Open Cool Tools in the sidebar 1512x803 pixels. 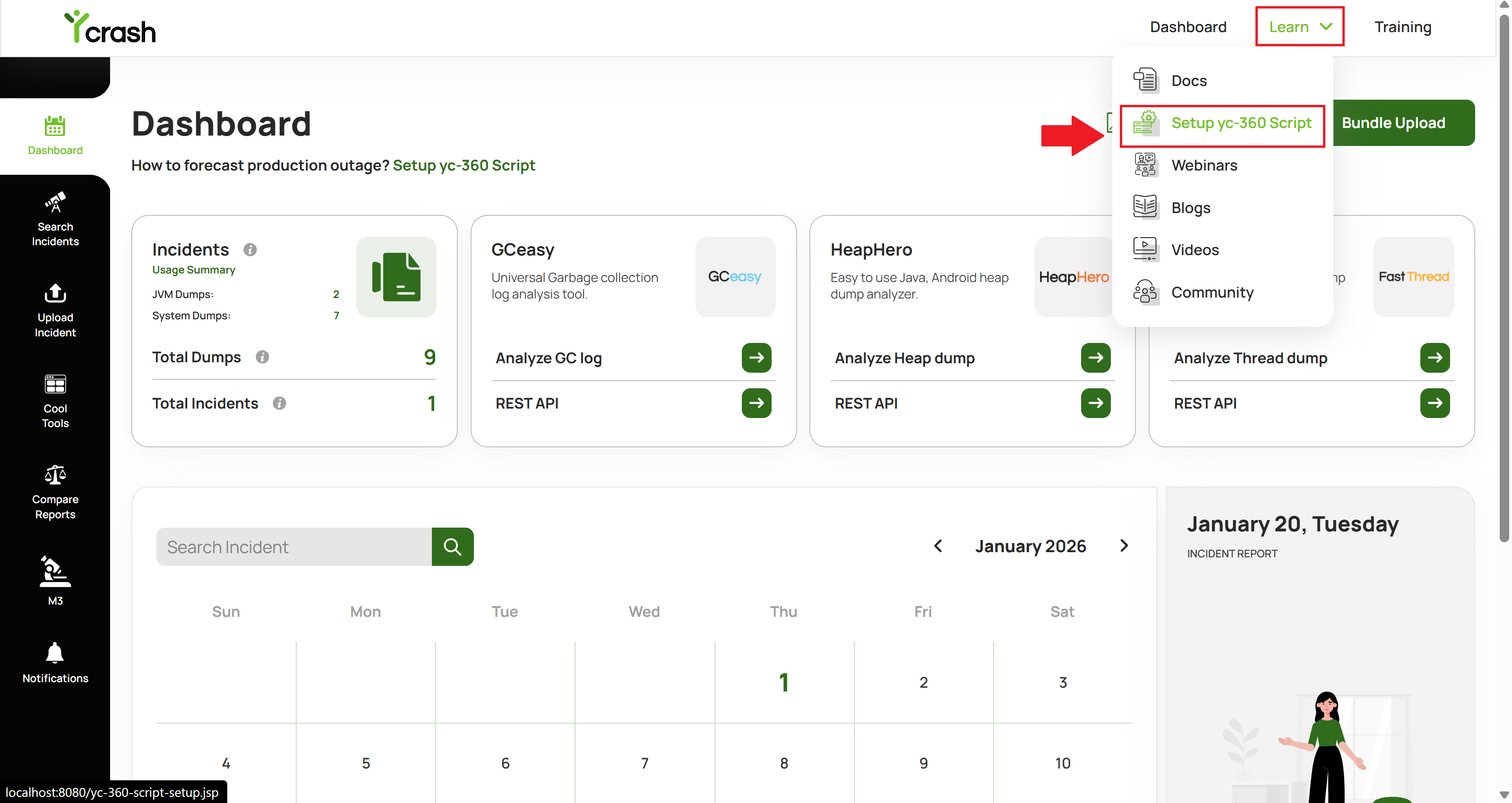pyautogui.click(x=55, y=401)
